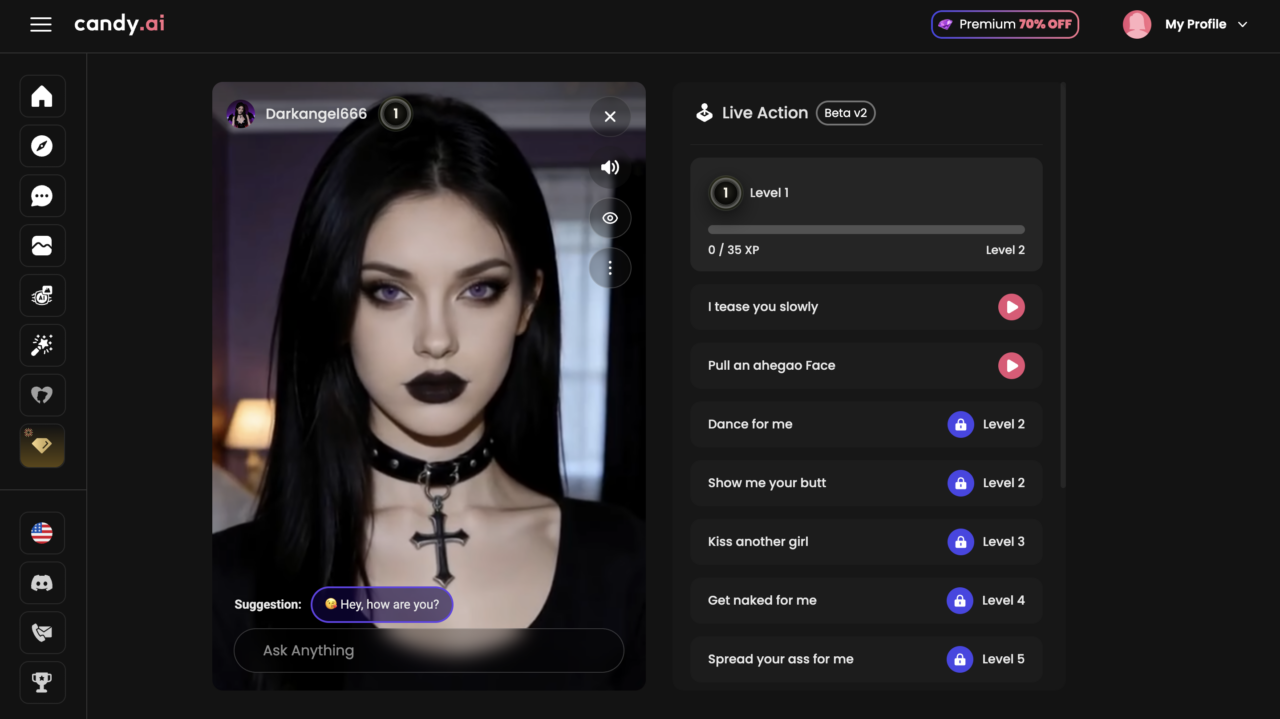This screenshot has height=719, width=1280.
Task: Click the candy.ai logo
Action: (x=119, y=24)
